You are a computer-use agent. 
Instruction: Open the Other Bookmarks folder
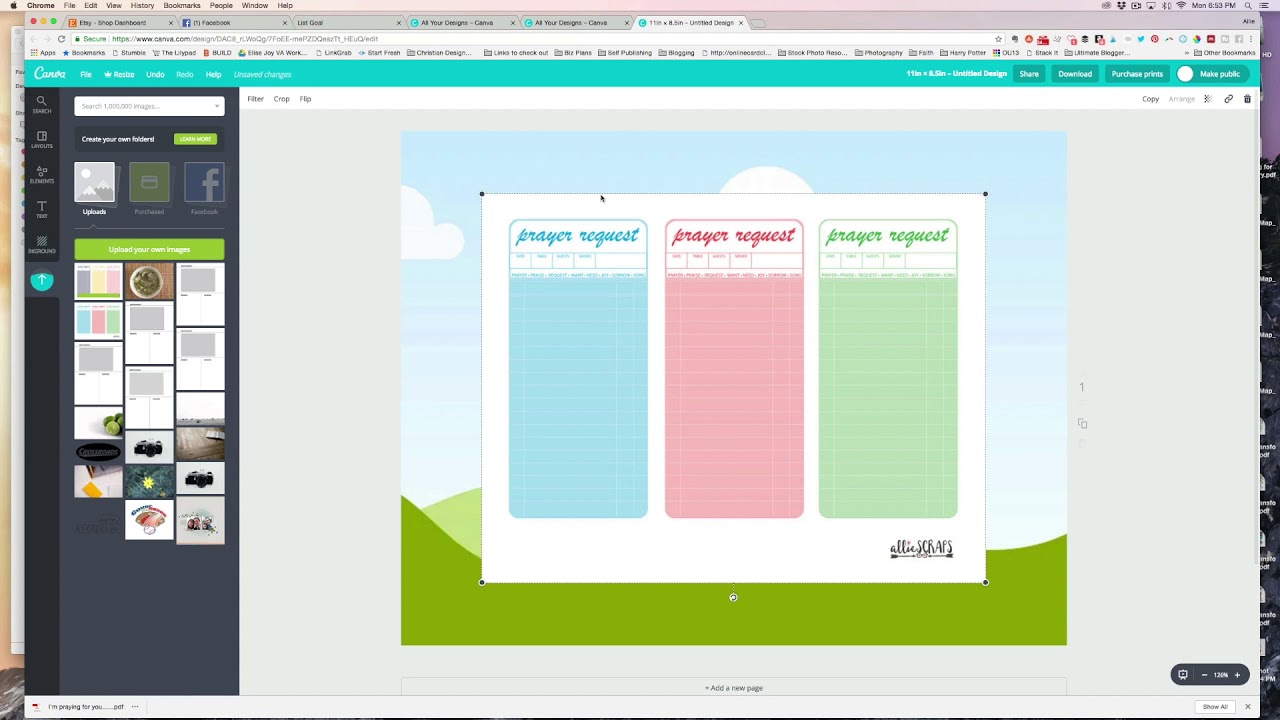pos(1225,52)
